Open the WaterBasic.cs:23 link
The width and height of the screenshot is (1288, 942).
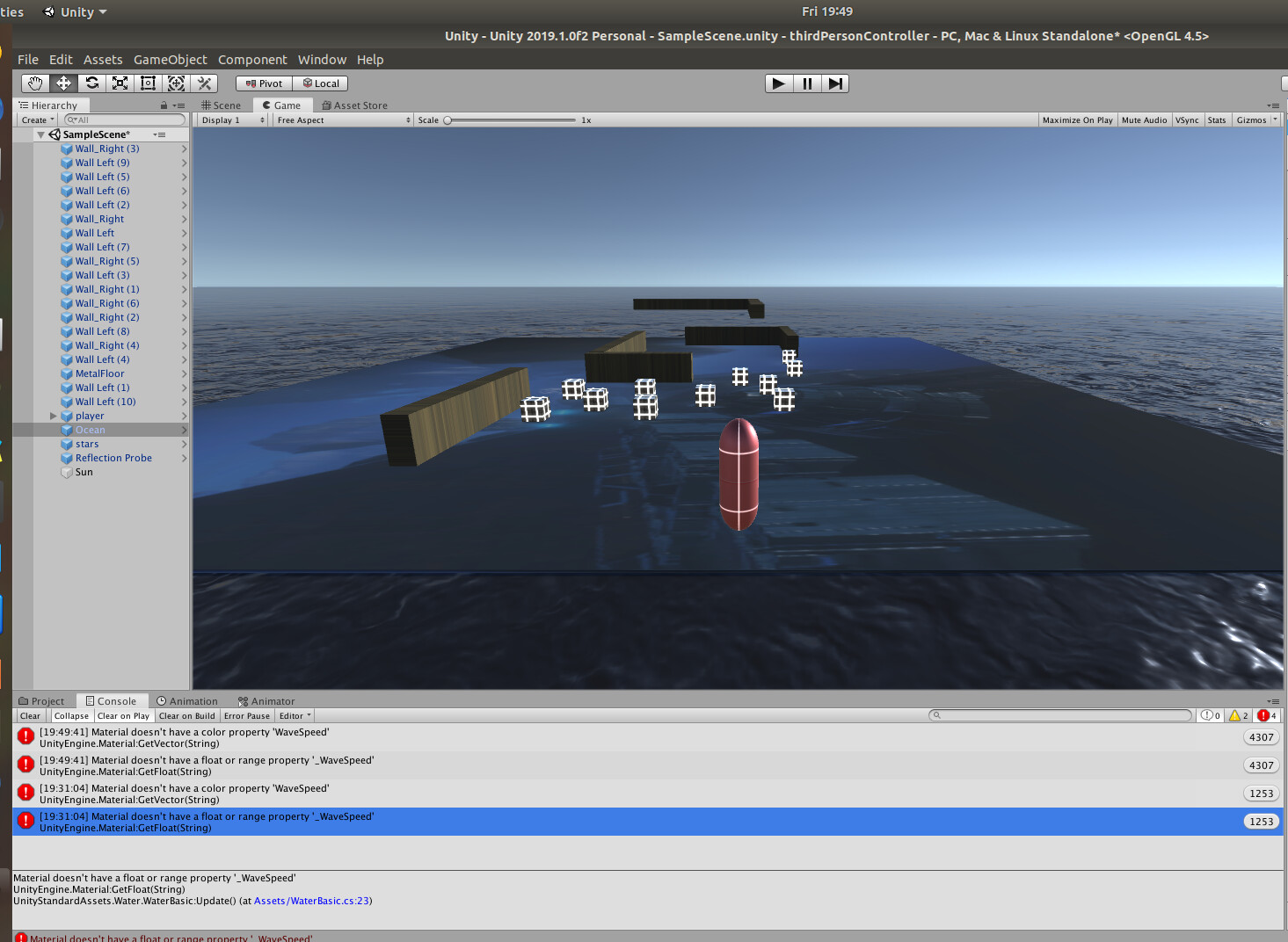(312, 901)
